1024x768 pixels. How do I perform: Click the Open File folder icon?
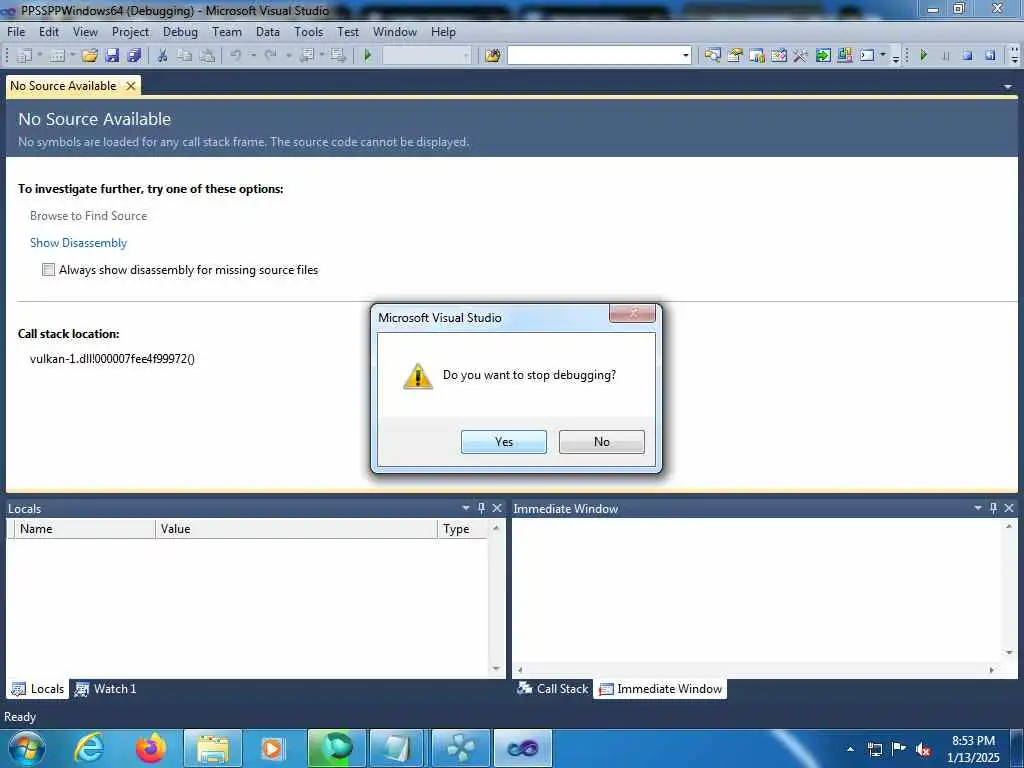tap(89, 56)
